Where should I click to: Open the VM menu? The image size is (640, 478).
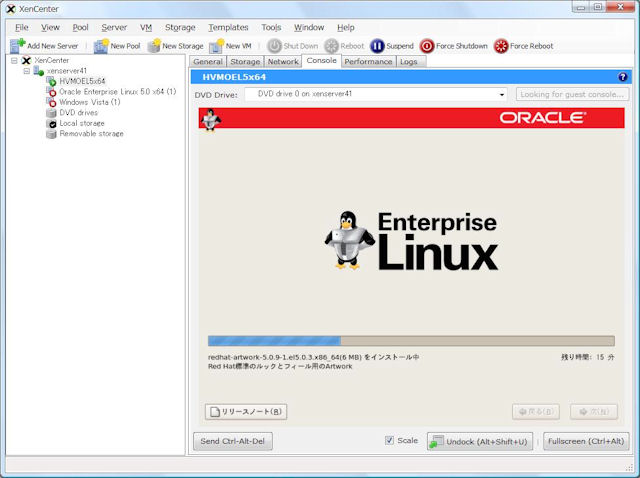tap(146, 27)
